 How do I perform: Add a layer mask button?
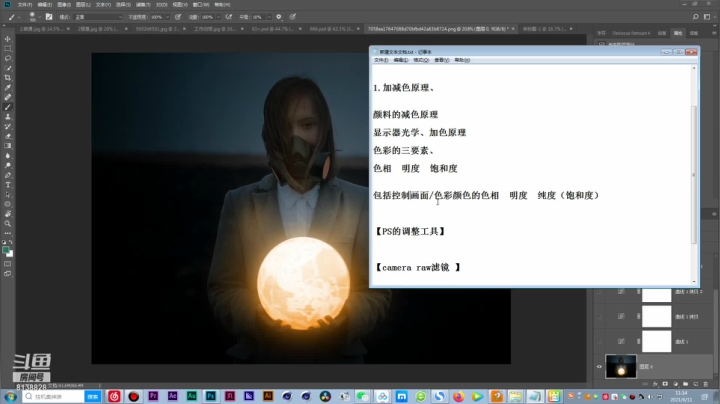point(665,384)
